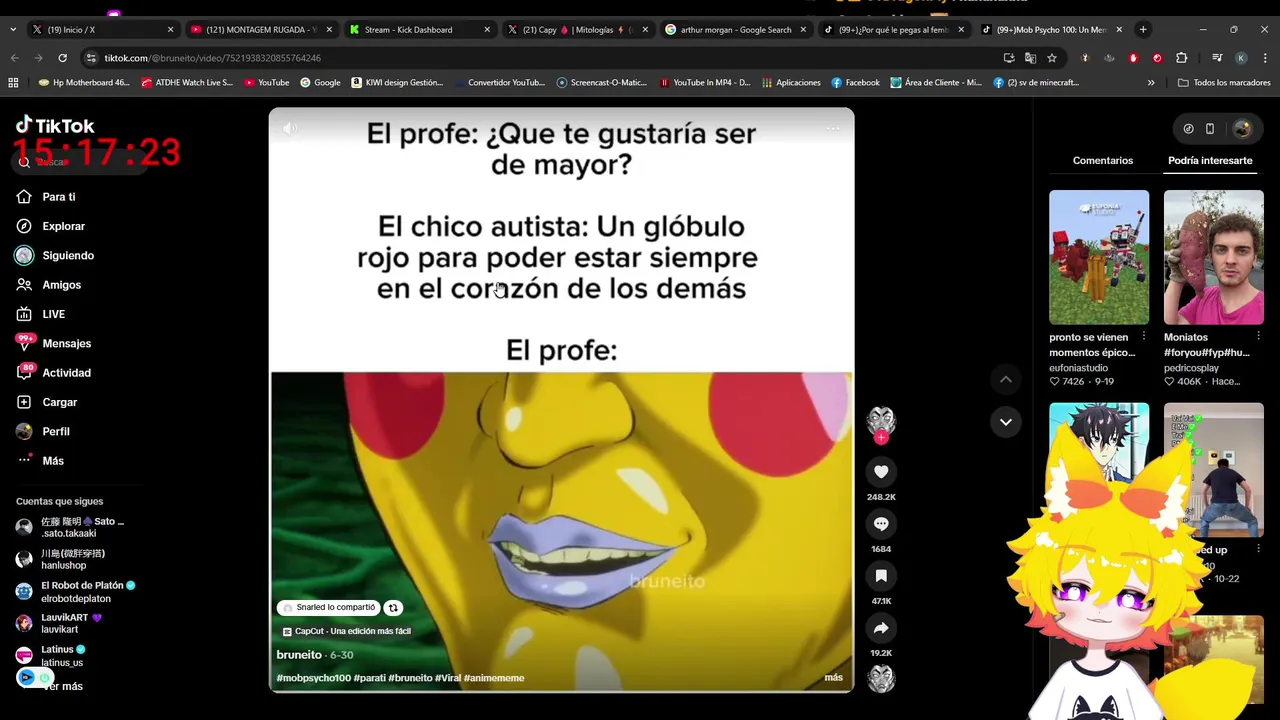Click translate page icon
Image resolution: width=1280 pixels, height=720 pixels.
[x=1030, y=58]
